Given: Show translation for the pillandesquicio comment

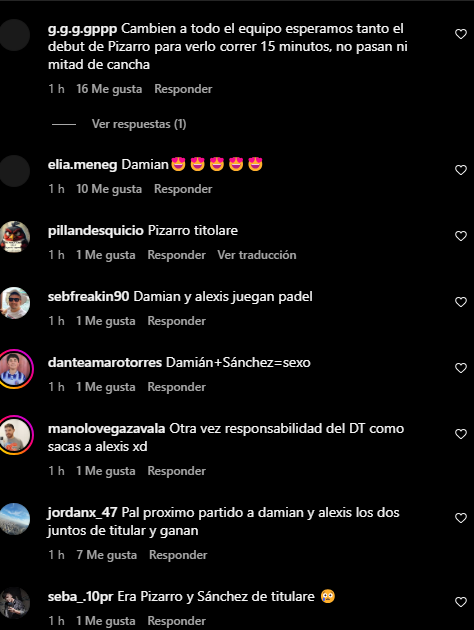Looking at the screenshot, I should (x=257, y=255).
